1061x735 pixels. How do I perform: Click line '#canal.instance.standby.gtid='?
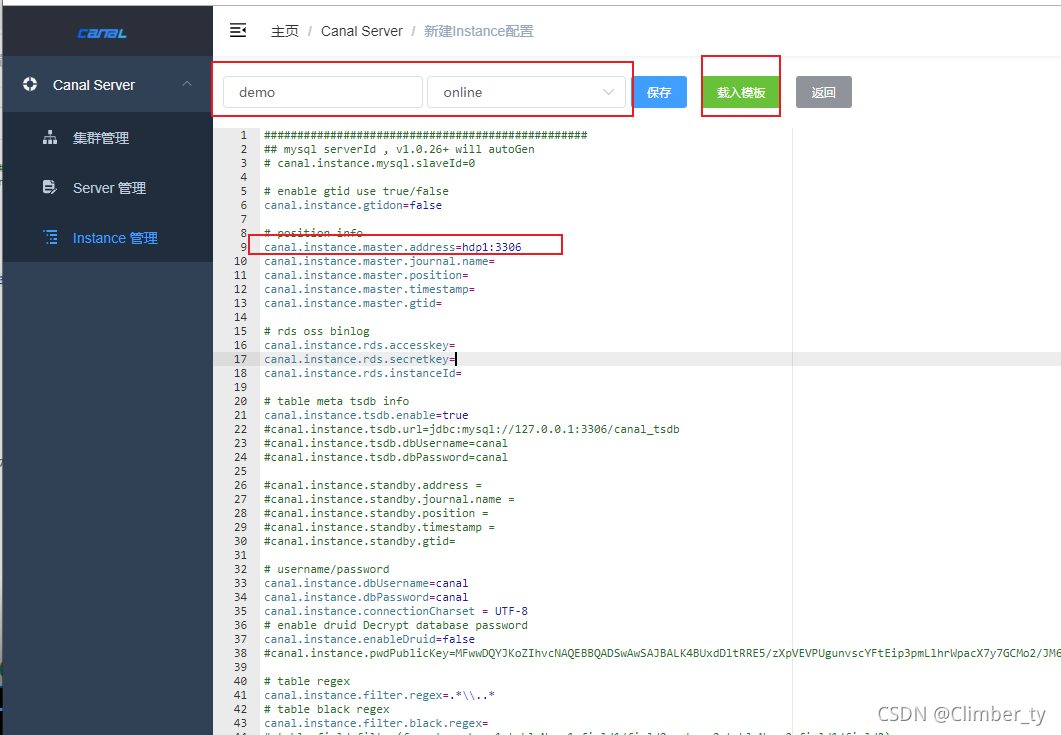pyautogui.click(x=359, y=541)
